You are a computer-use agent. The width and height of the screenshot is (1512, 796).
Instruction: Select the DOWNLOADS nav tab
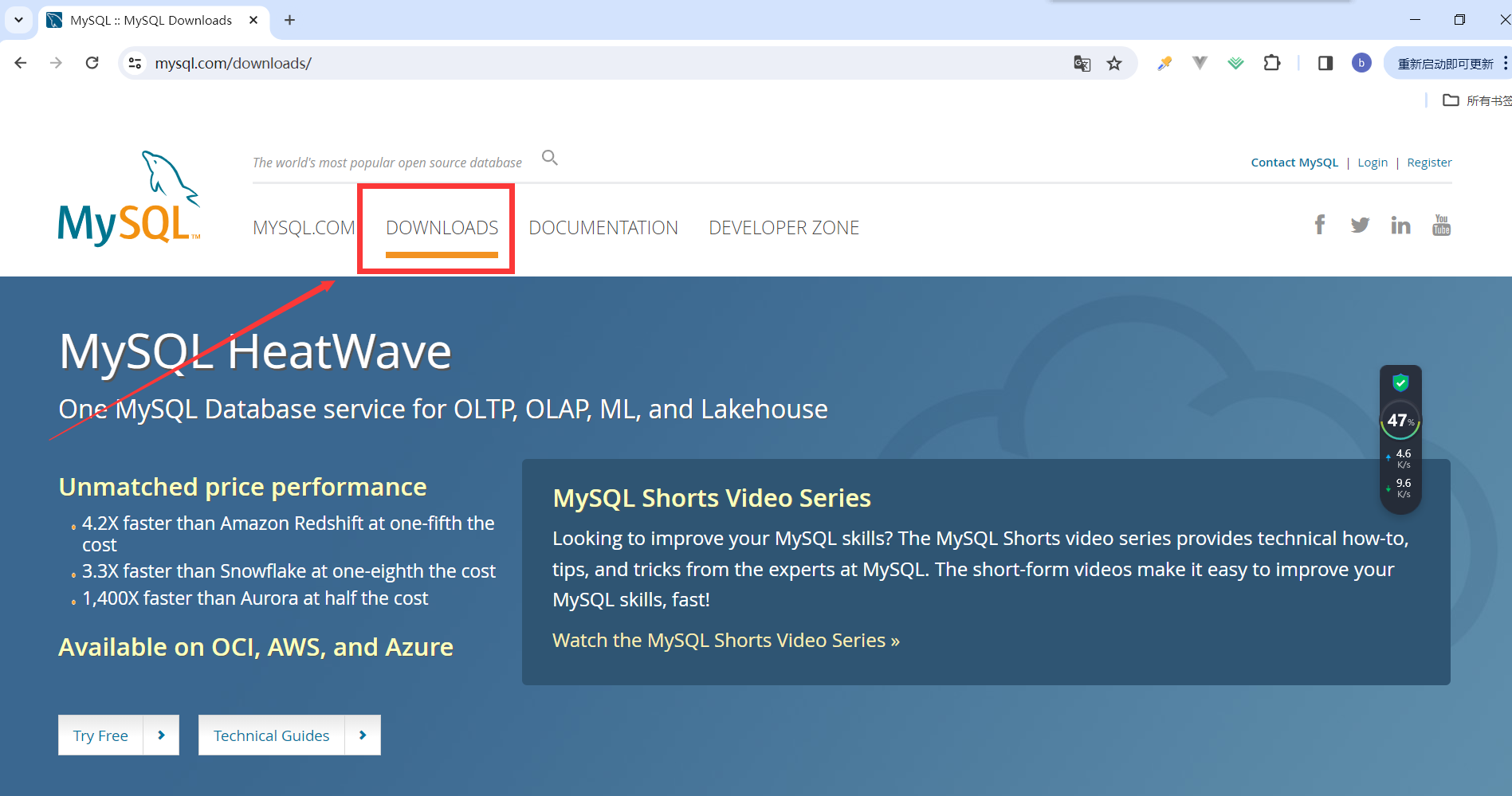(442, 228)
